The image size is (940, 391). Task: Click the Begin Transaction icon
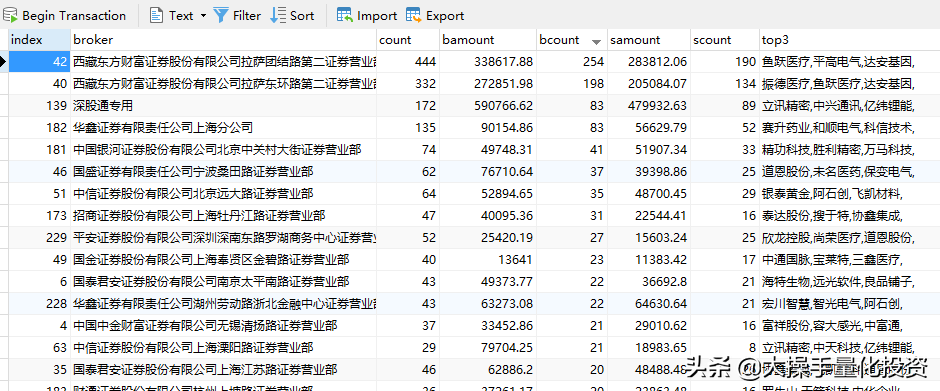[x=10, y=15]
